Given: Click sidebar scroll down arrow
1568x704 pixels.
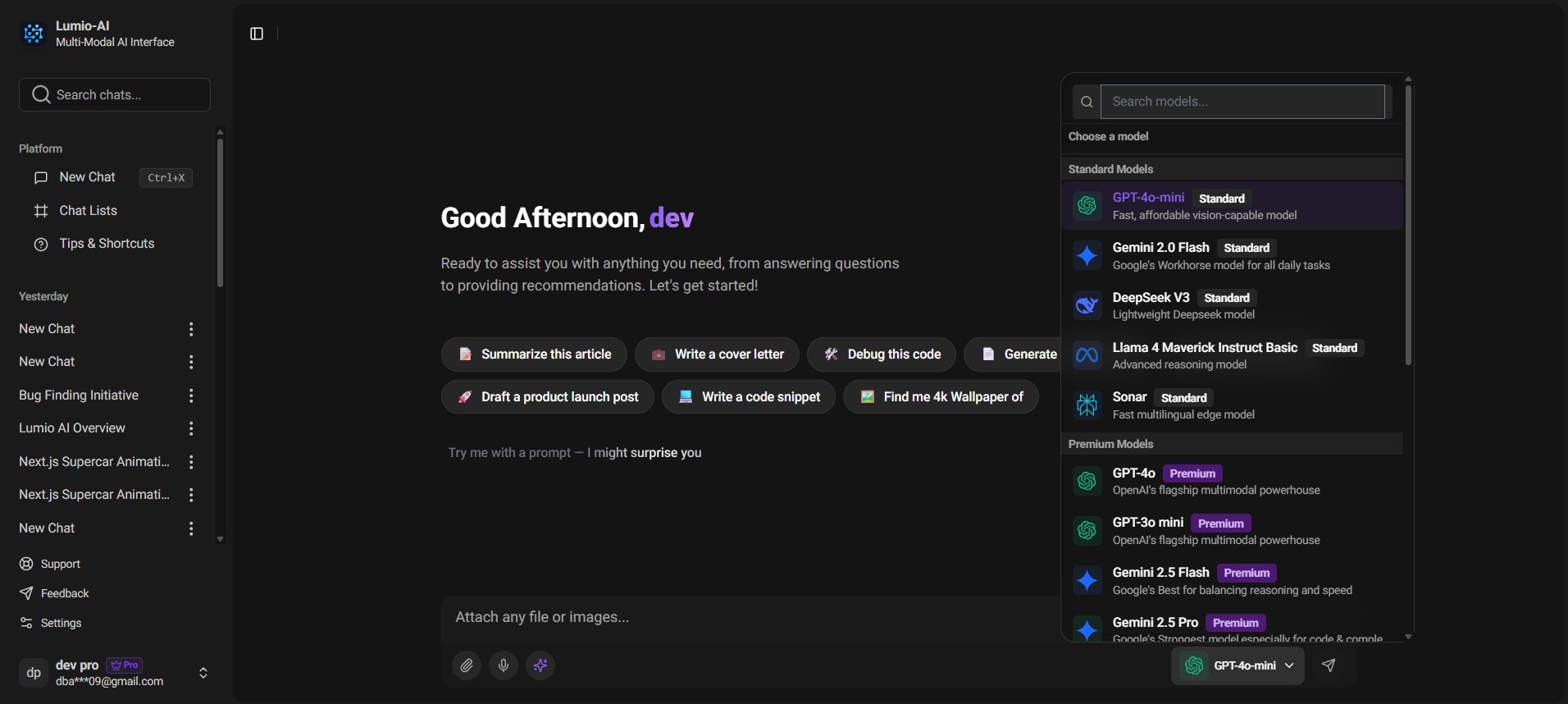Looking at the screenshot, I should (220, 539).
